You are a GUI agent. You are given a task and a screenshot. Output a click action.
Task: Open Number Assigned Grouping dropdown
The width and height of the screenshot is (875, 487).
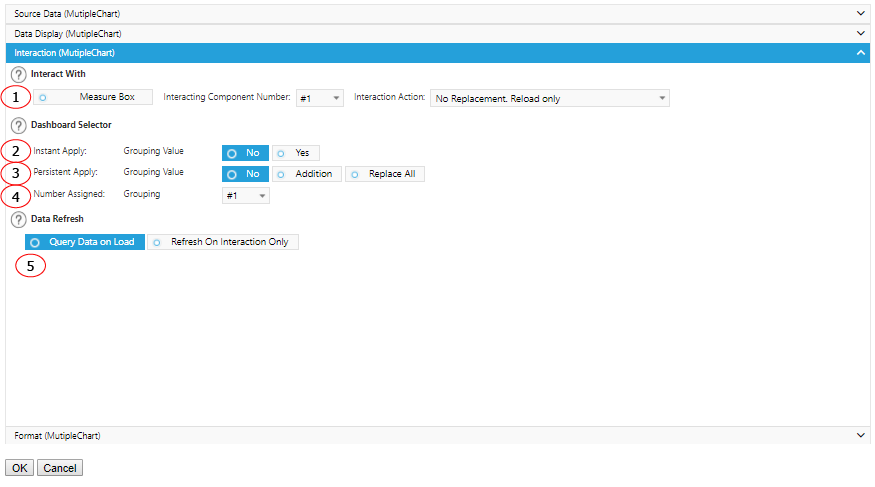point(245,196)
